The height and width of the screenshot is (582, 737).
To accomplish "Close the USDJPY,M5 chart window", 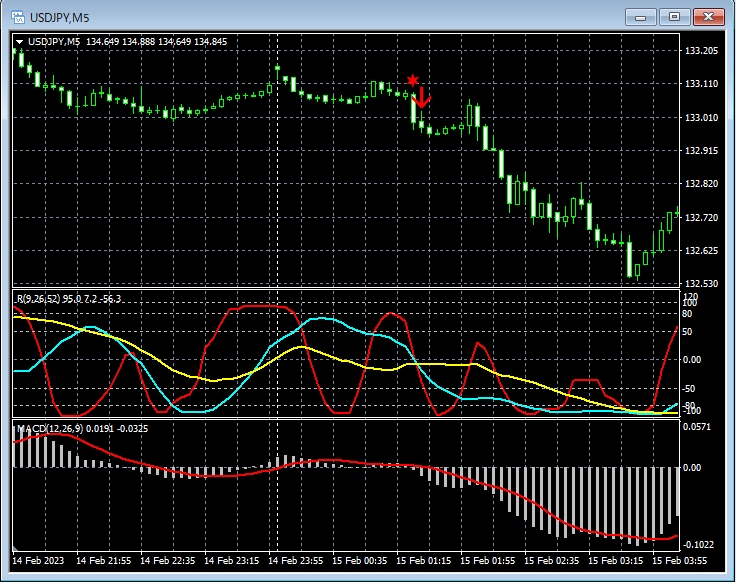I will tap(709, 17).
